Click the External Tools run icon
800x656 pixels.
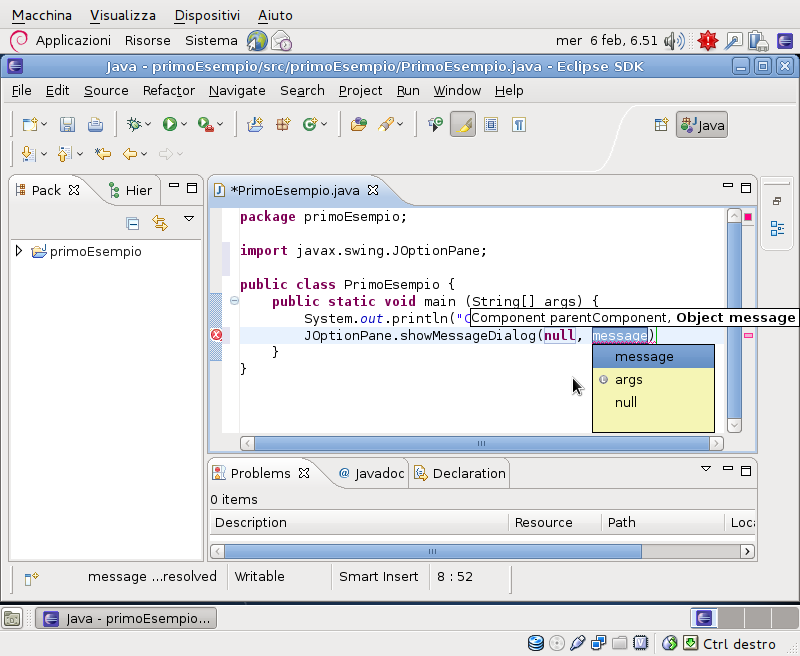point(205,124)
